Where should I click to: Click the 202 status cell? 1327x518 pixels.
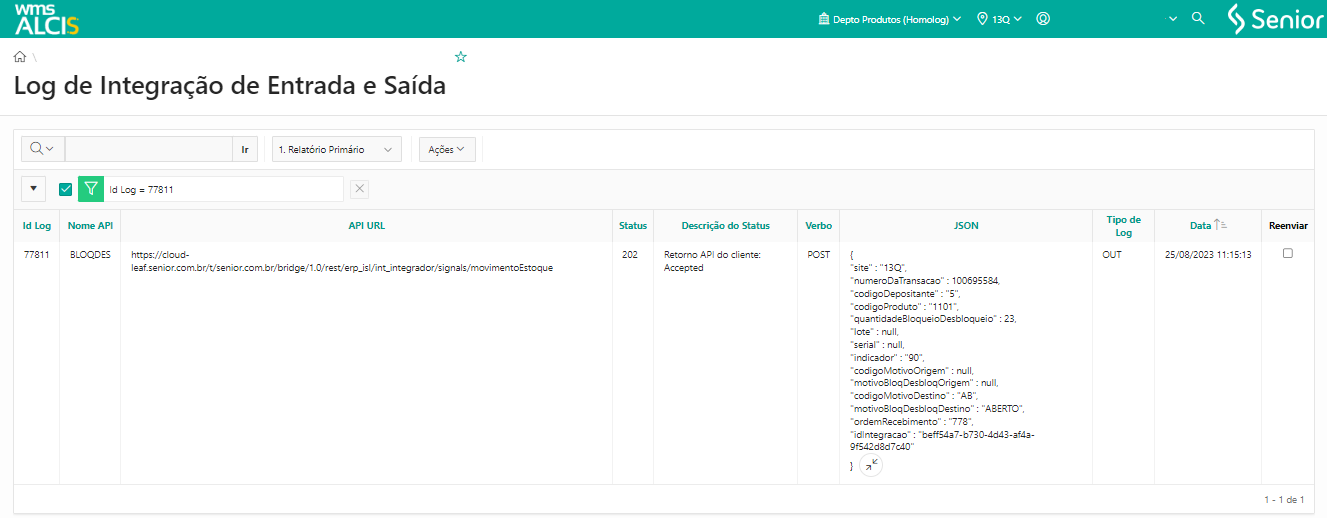point(630,255)
